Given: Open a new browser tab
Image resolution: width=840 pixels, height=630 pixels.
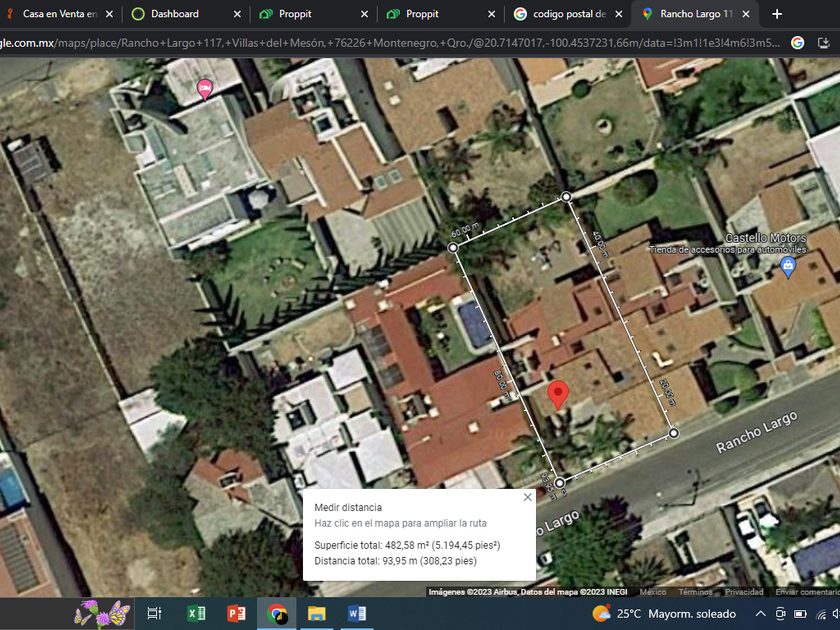Looking at the screenshot, I should 777,14.
